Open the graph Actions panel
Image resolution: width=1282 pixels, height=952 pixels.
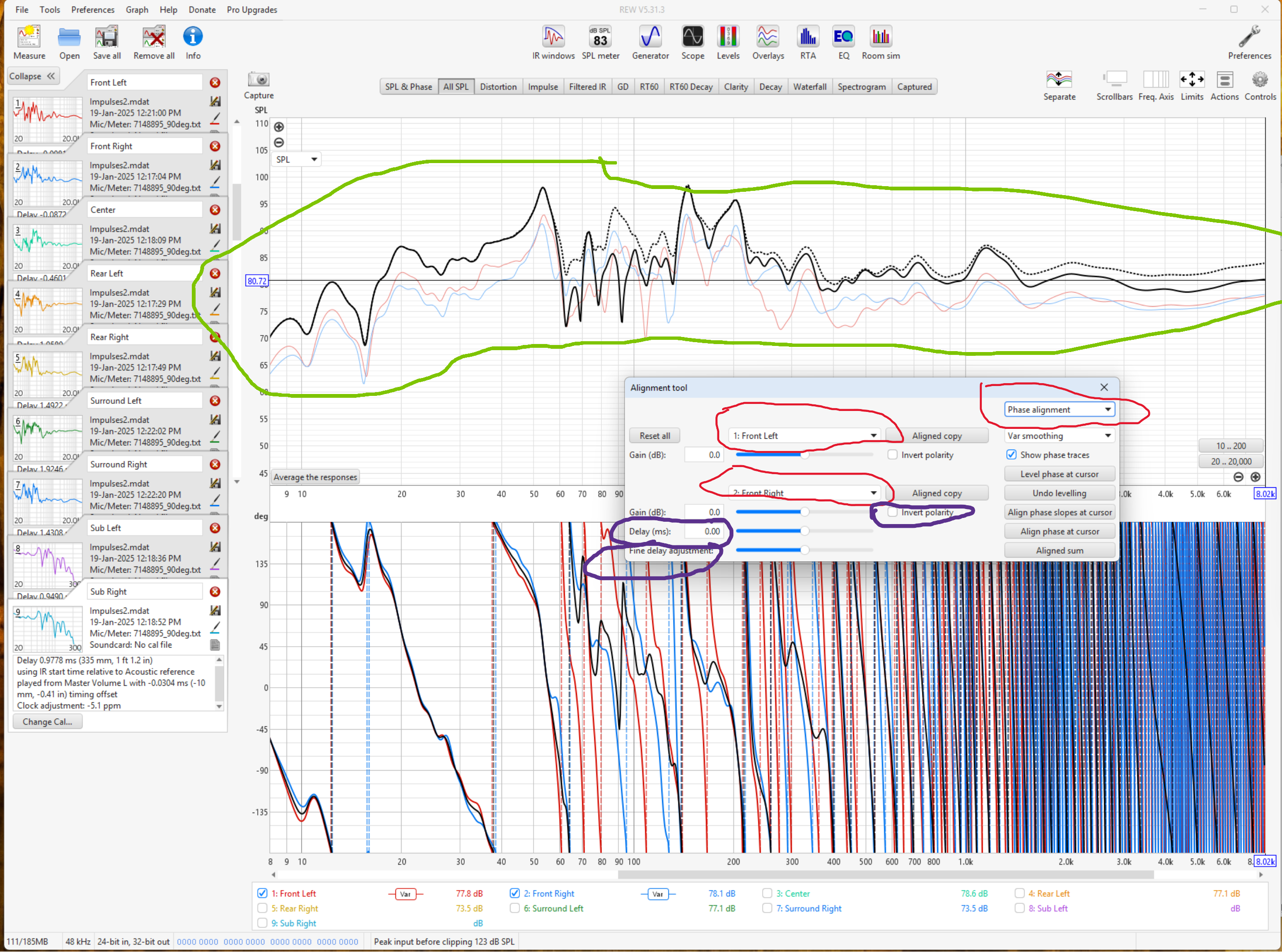click(x=1224, y=85)
